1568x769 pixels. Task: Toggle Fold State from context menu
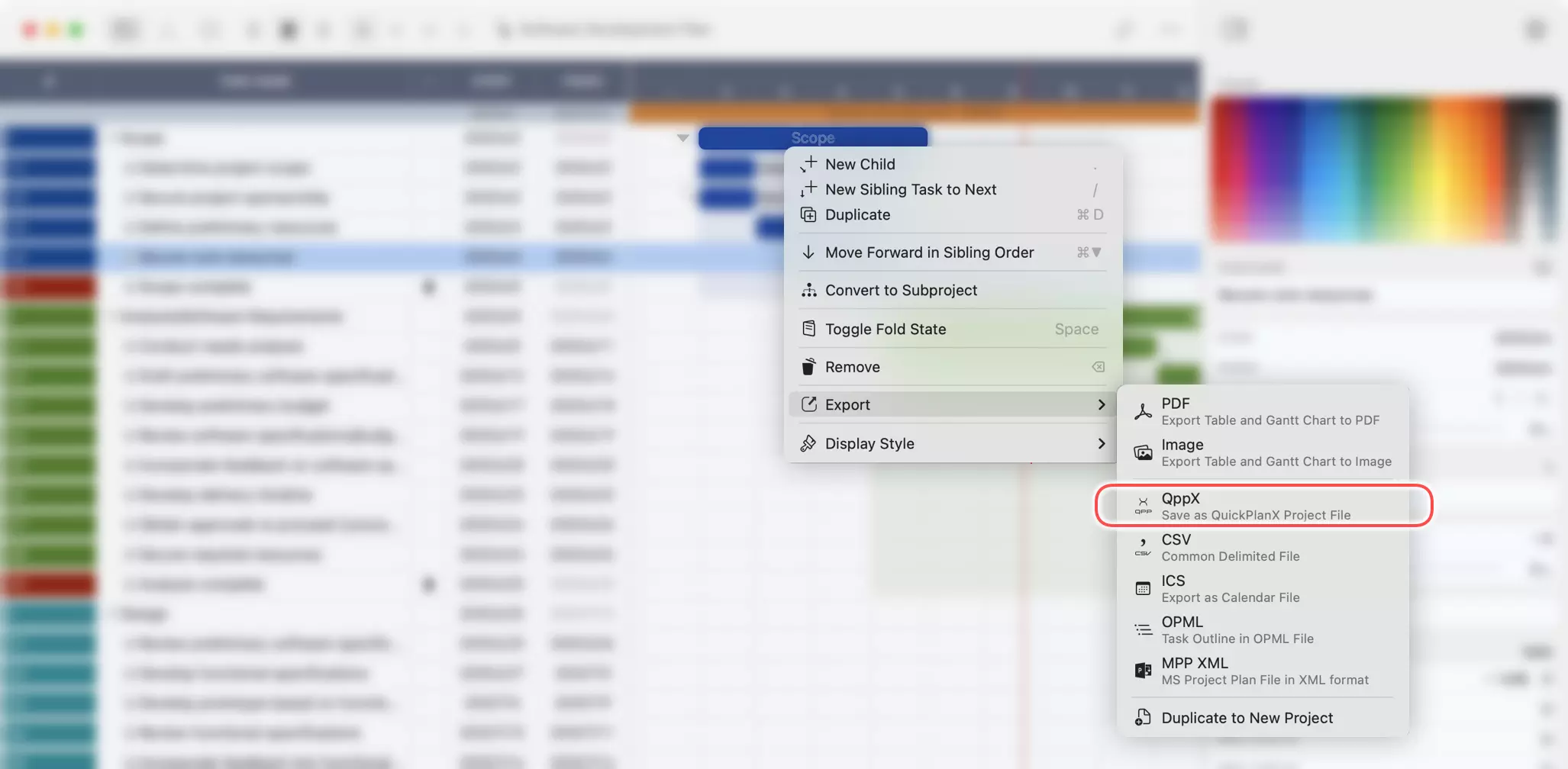(x=885, y=329)
